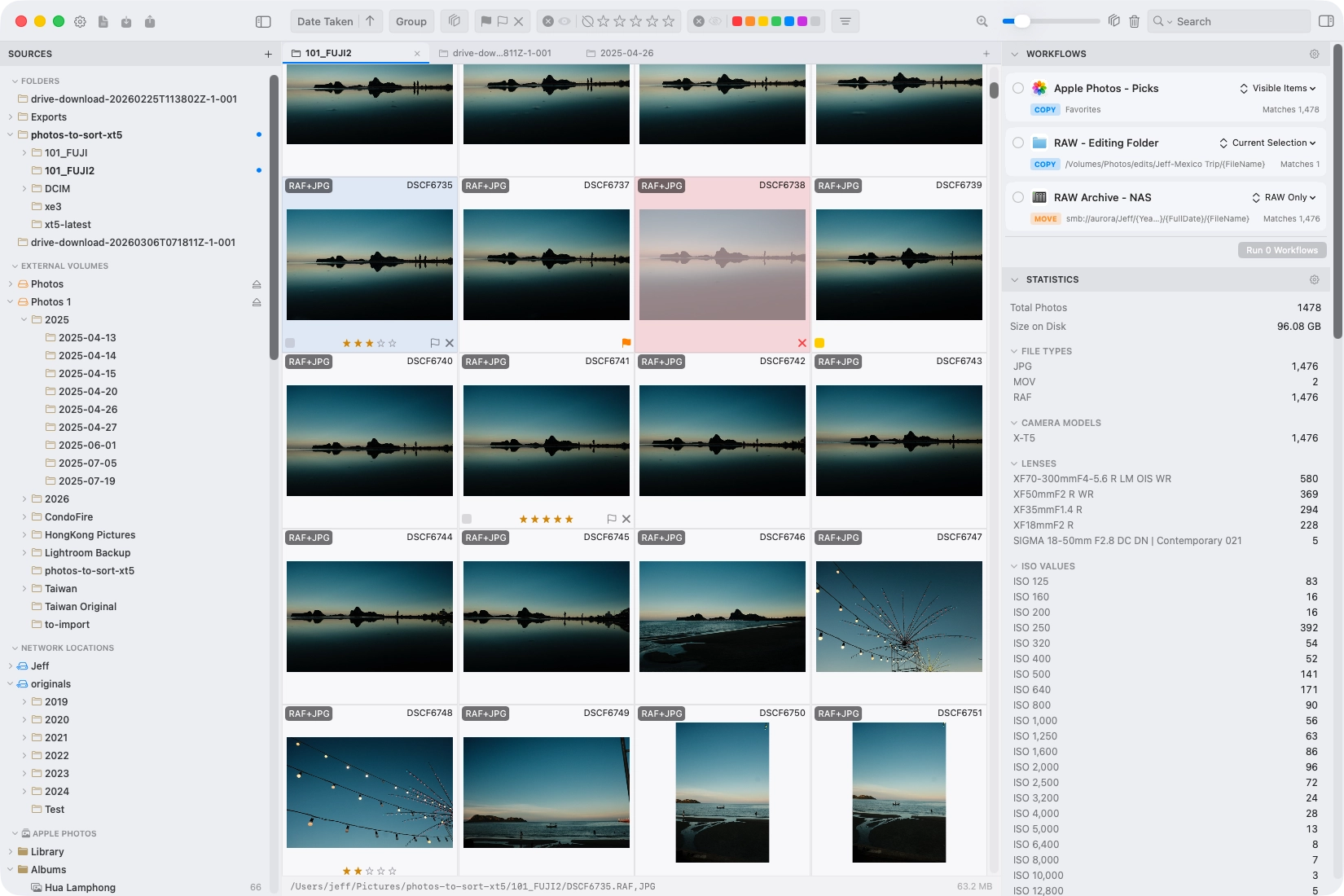The width and height of the screenshot is (1344, 896).
Task: Click the reject X on DSCF6735 thumbnail
Action: pos(450,343)
